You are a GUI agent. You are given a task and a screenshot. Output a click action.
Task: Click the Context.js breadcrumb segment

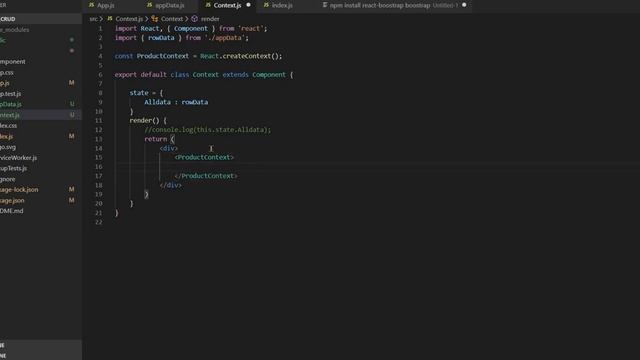tap(129, 19)
